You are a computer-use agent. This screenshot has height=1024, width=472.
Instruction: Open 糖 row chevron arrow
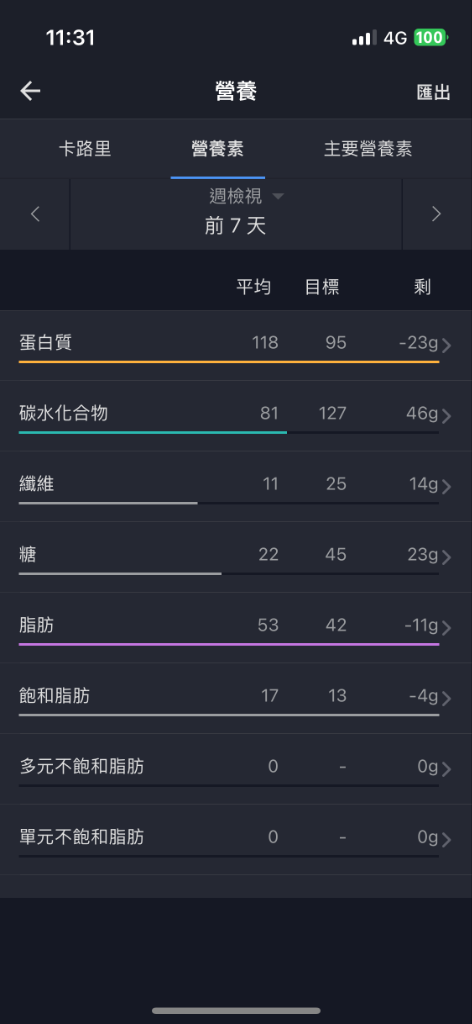pos(447,557)
